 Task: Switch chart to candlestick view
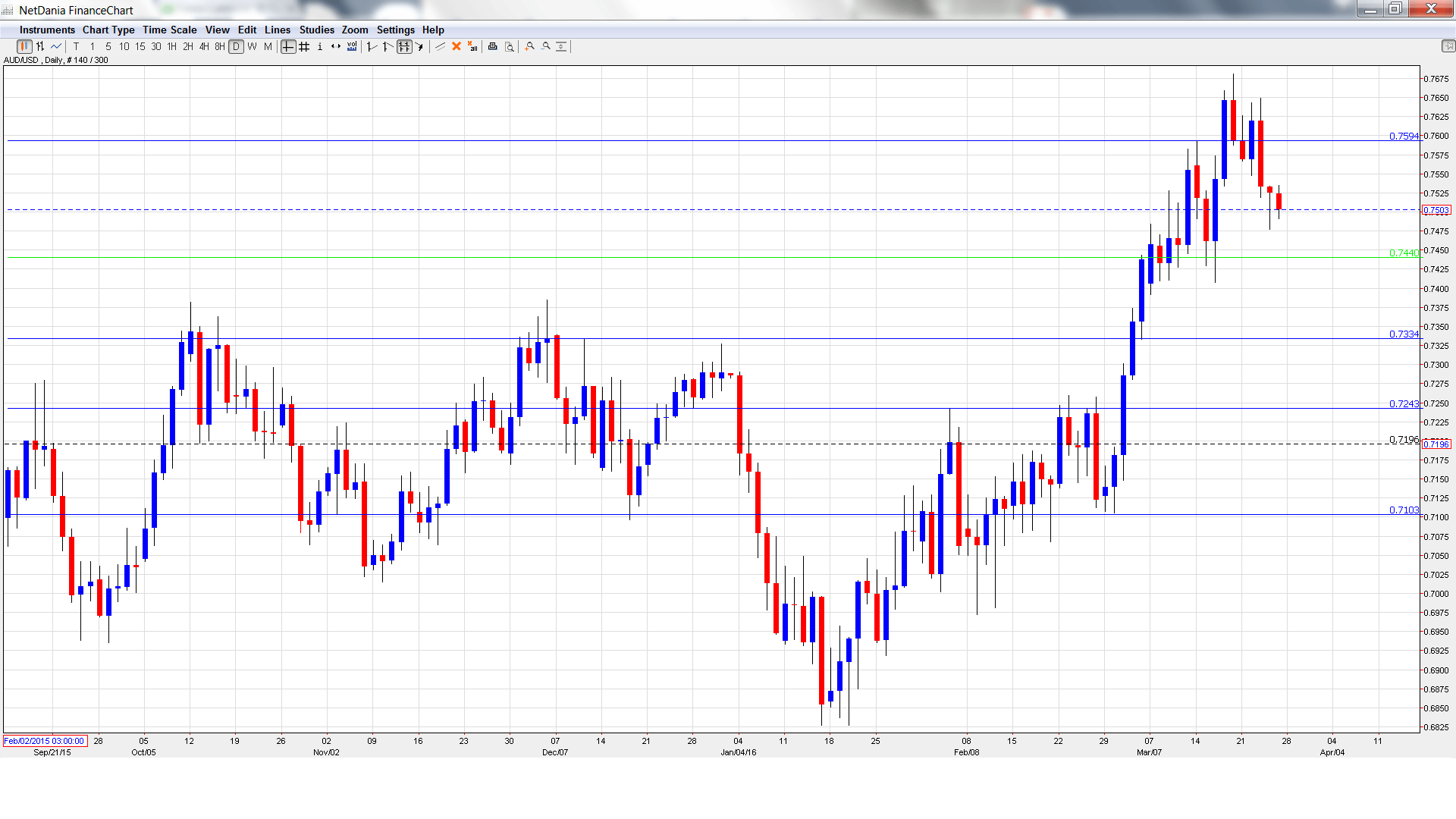[24, 46]
